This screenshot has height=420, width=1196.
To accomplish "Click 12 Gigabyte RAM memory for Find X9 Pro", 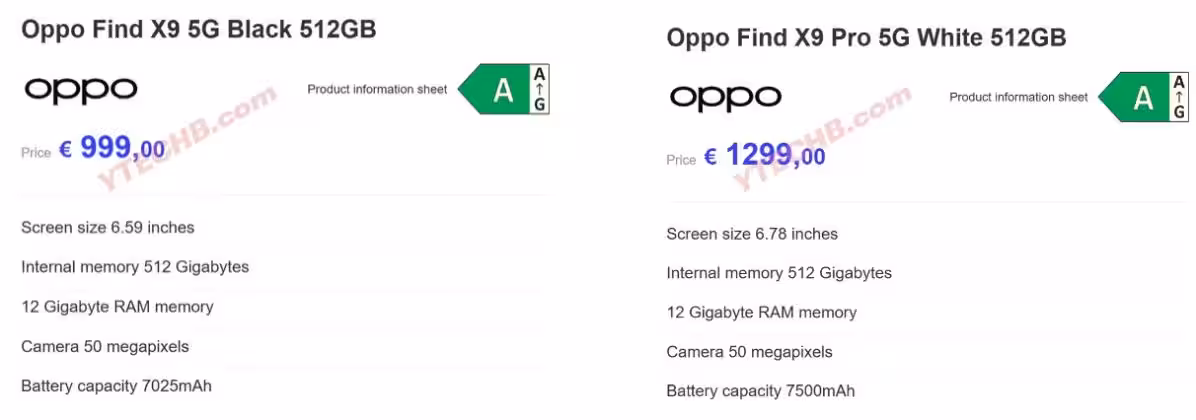I will coord(761,313).
